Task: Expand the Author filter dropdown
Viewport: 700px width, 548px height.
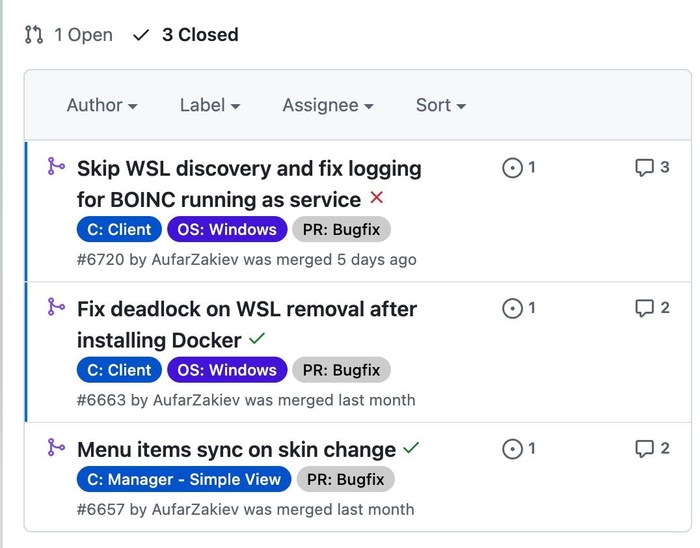Action: [102, 105]
